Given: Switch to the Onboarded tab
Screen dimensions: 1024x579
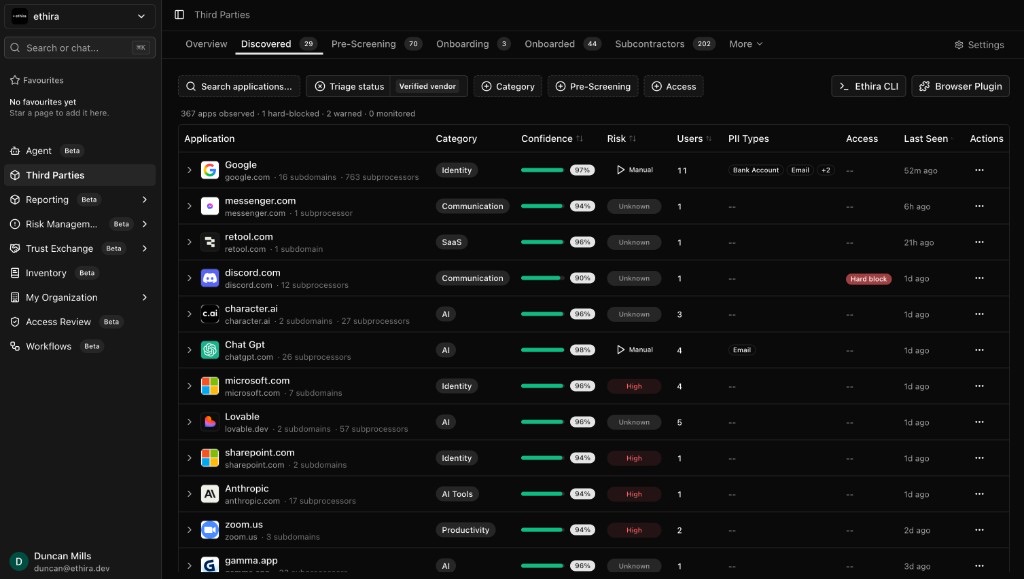Looking at the screenshot, I should (562, 44).
